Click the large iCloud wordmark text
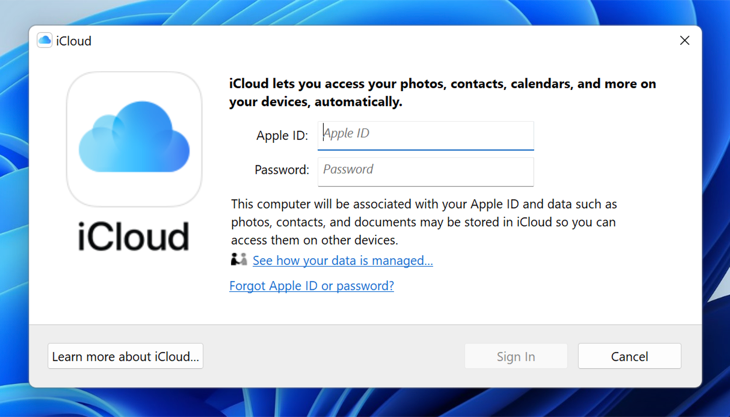730x417 pixels. pyautogui.click(x=134, y=236)
